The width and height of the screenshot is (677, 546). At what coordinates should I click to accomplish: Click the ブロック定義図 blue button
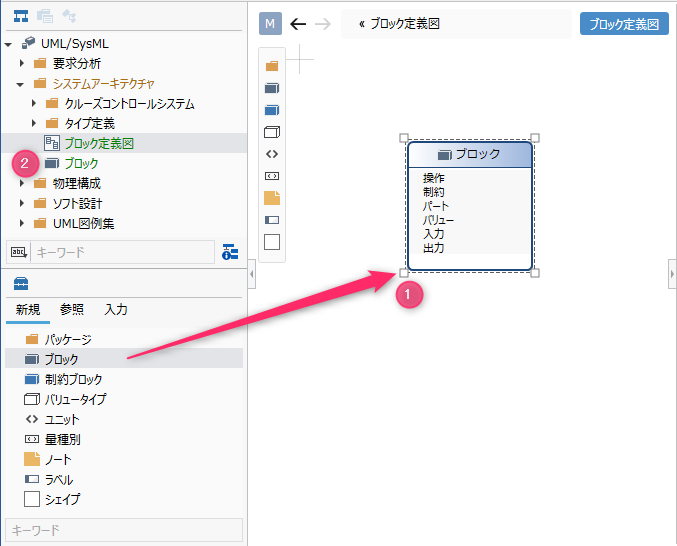point(624,24)
